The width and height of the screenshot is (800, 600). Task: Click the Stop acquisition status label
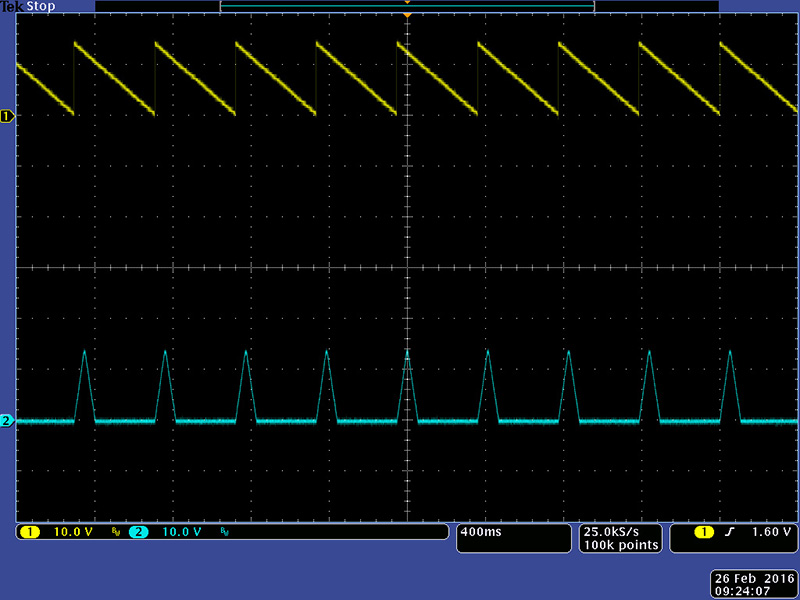click(40, 6)
